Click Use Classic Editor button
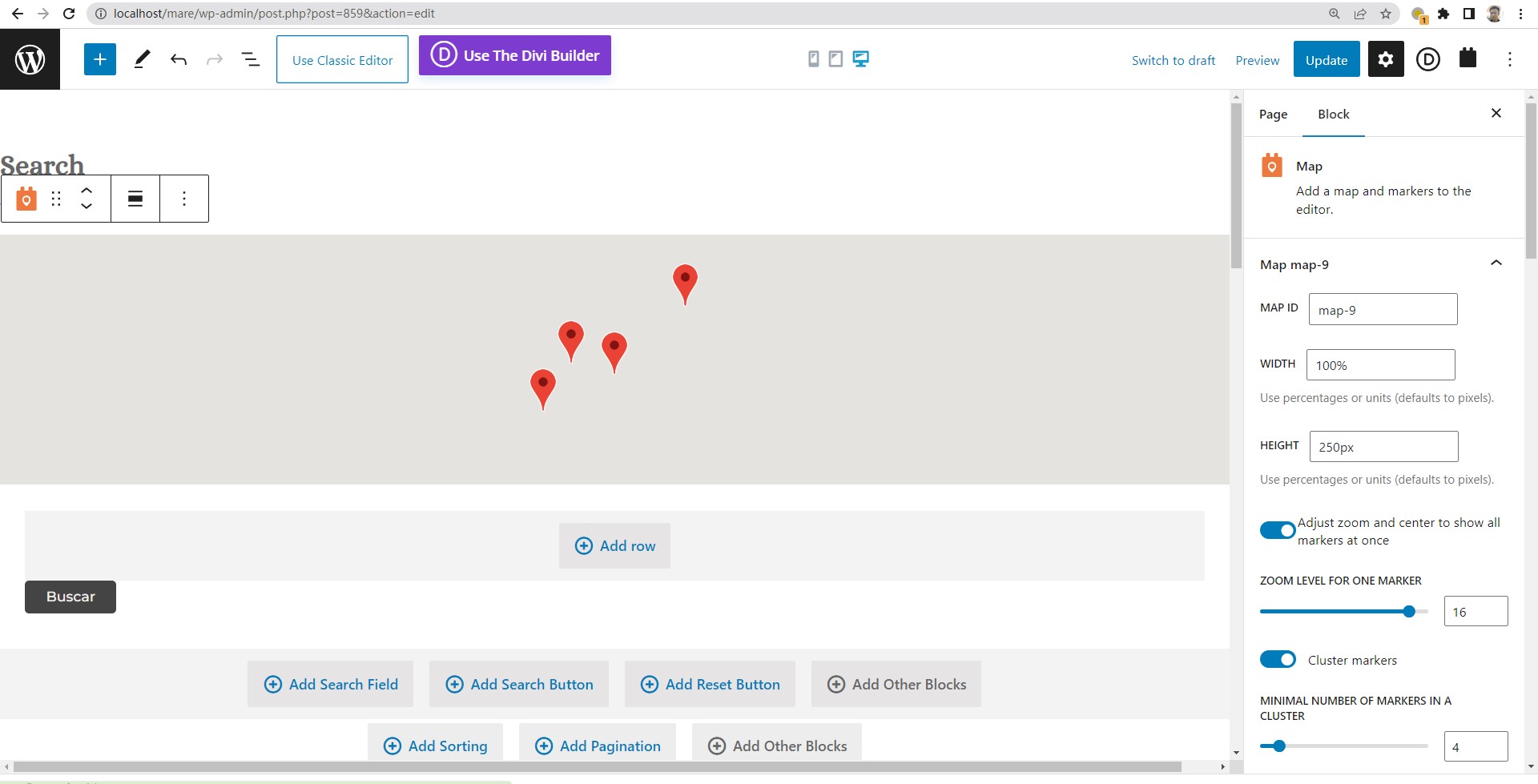 pyautogui.click(x=342, y=59)
